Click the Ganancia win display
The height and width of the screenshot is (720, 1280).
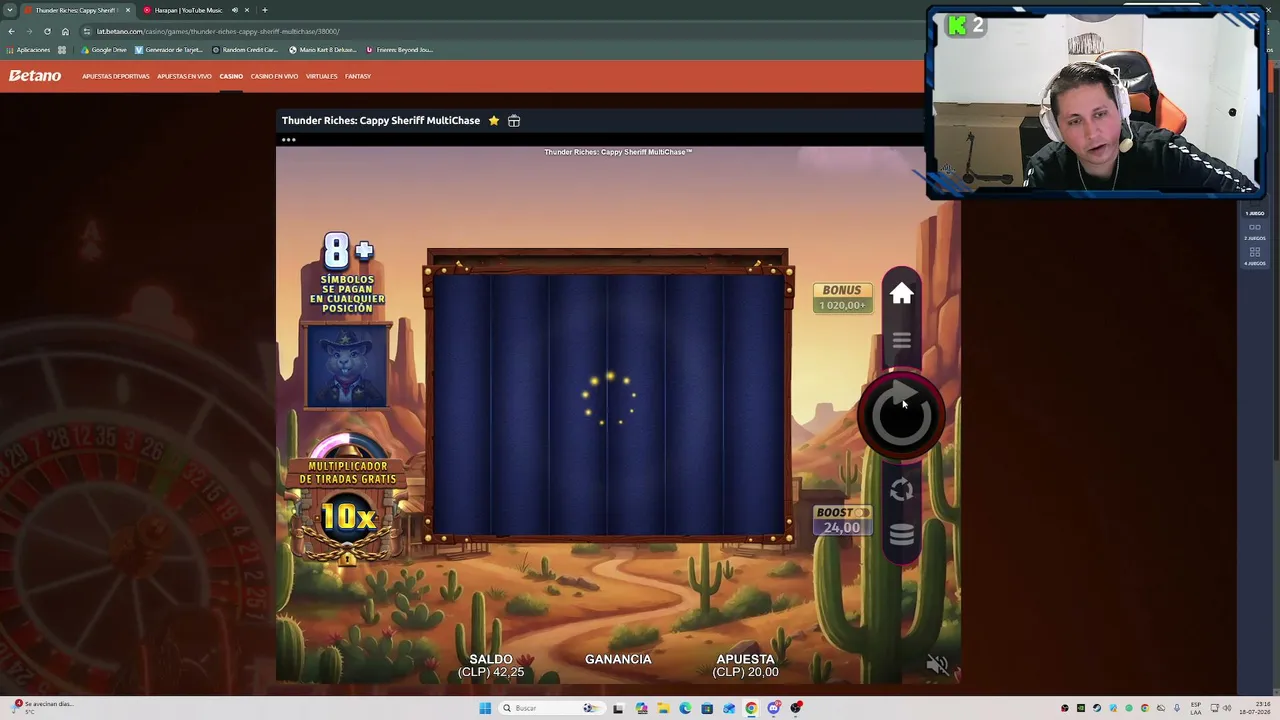618,659
